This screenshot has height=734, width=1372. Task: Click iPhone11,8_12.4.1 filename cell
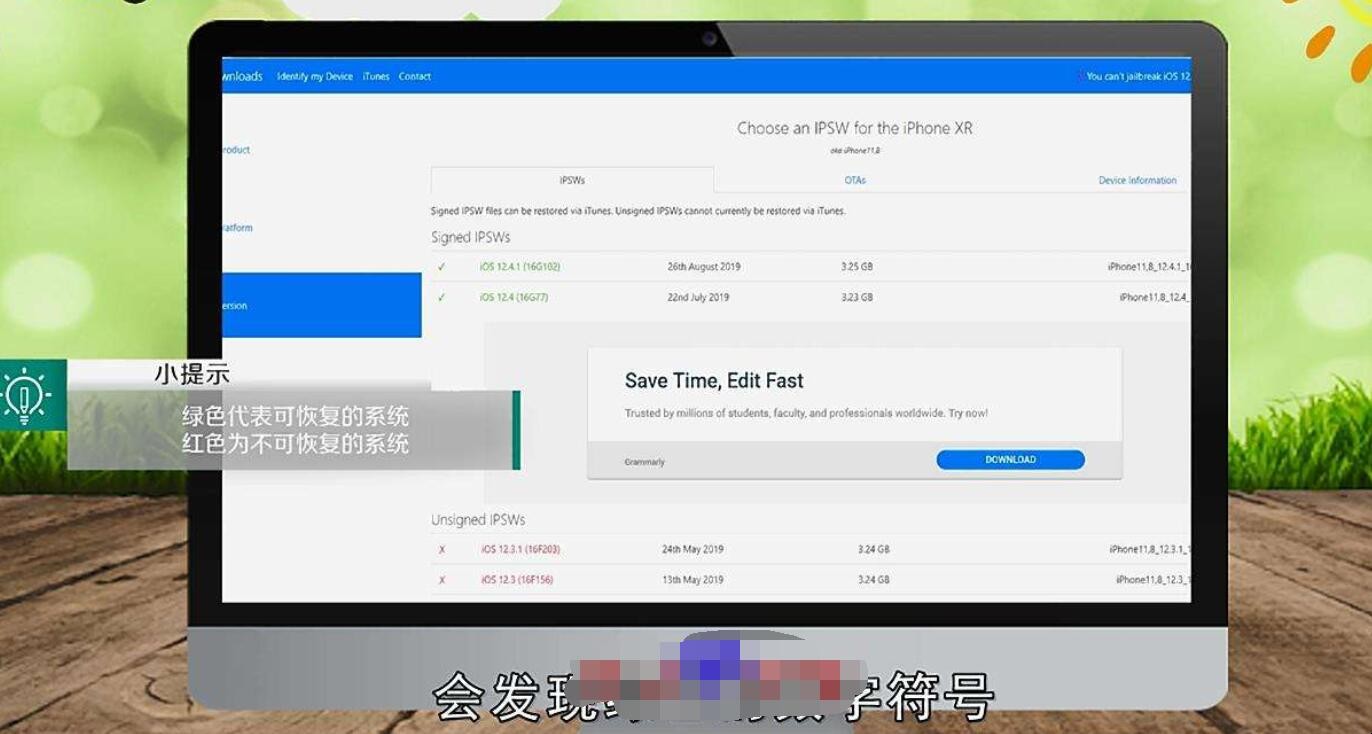click(1149, 267)
